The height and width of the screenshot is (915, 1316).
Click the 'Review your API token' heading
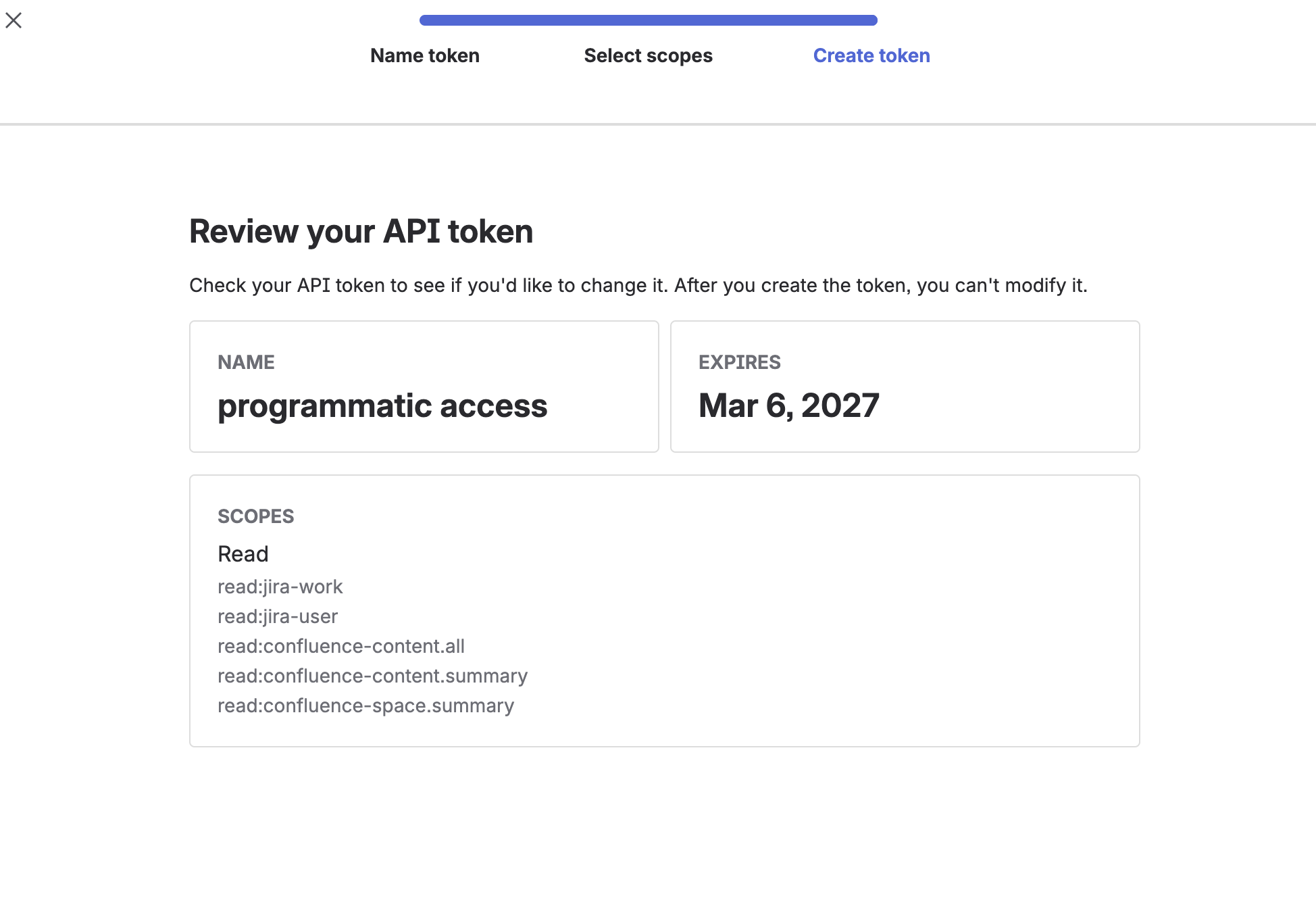[361, 231]
